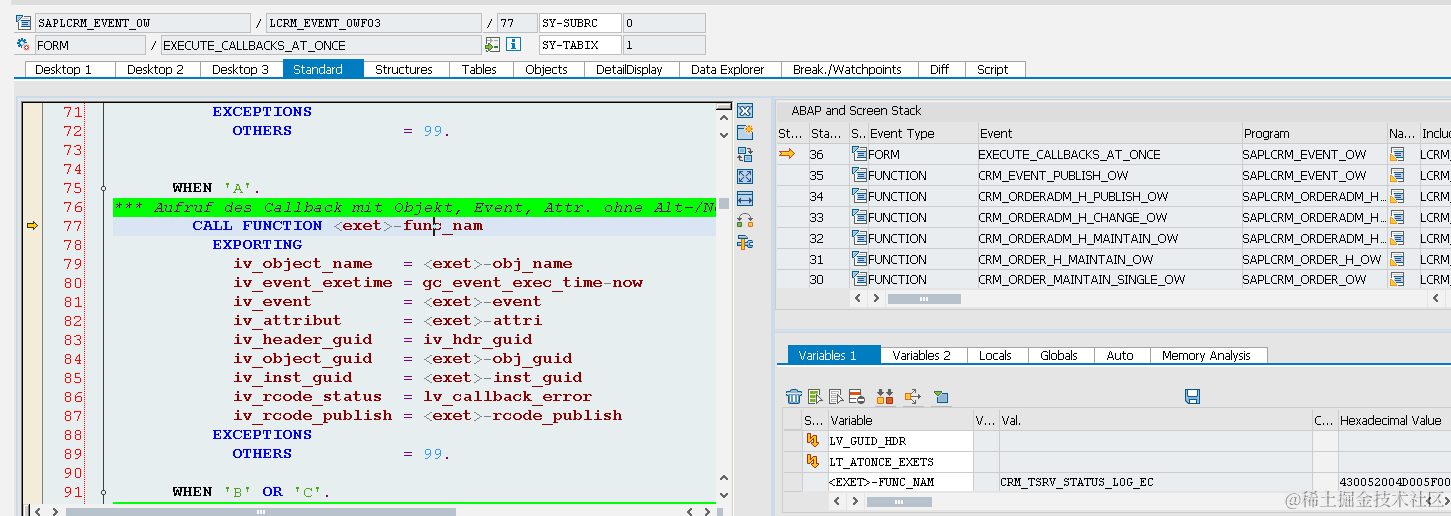The image size is (1451, 516).
Task: Open the blue info icon next to SY-TABIX
Action: pos(513,45)
